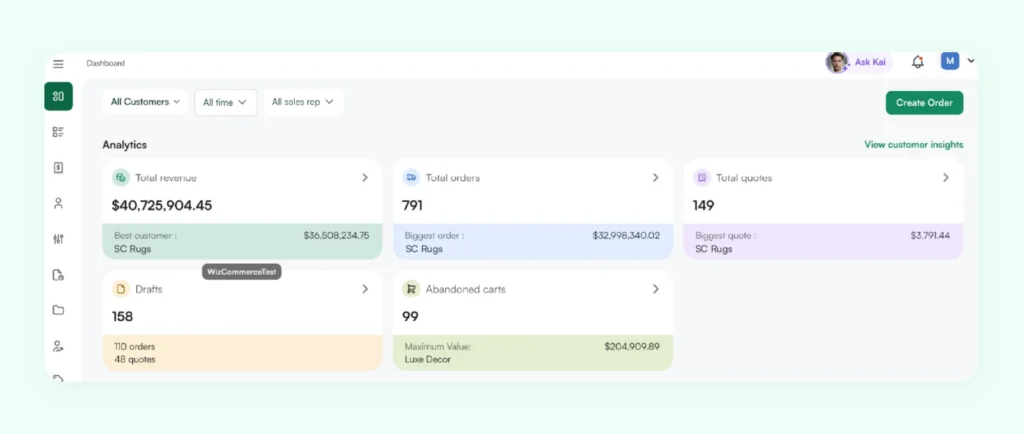The image size is (1024, 434).
Task: Click the Abandoned carts cart icon
Action: point(411,289)
